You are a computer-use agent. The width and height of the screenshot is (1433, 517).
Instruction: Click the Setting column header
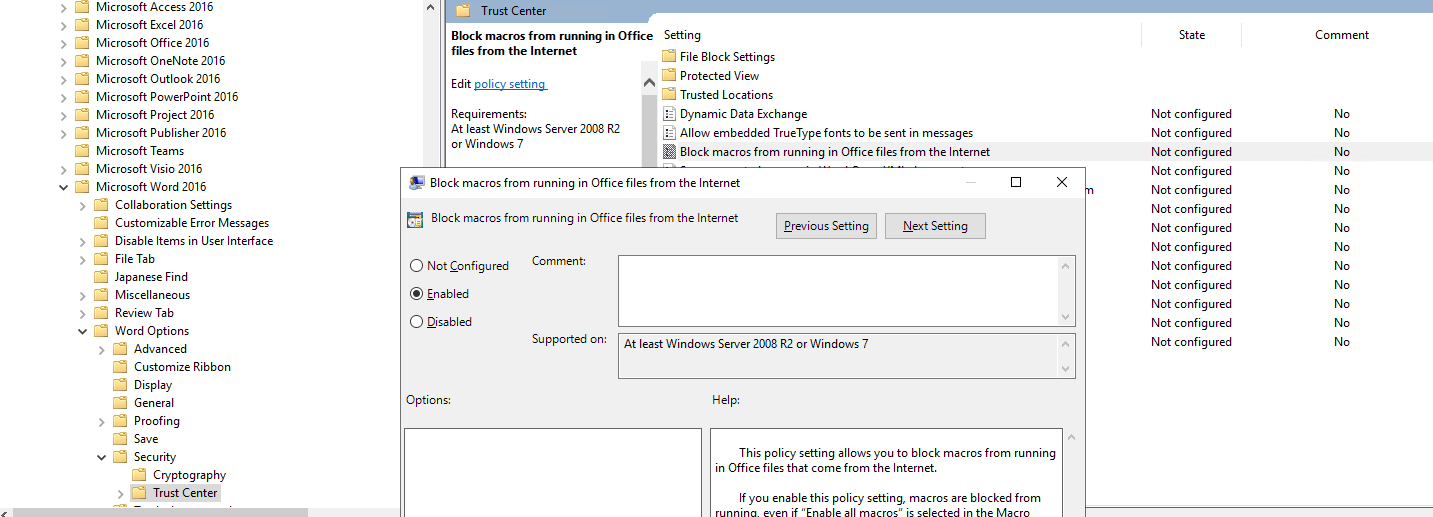(682, 35)
